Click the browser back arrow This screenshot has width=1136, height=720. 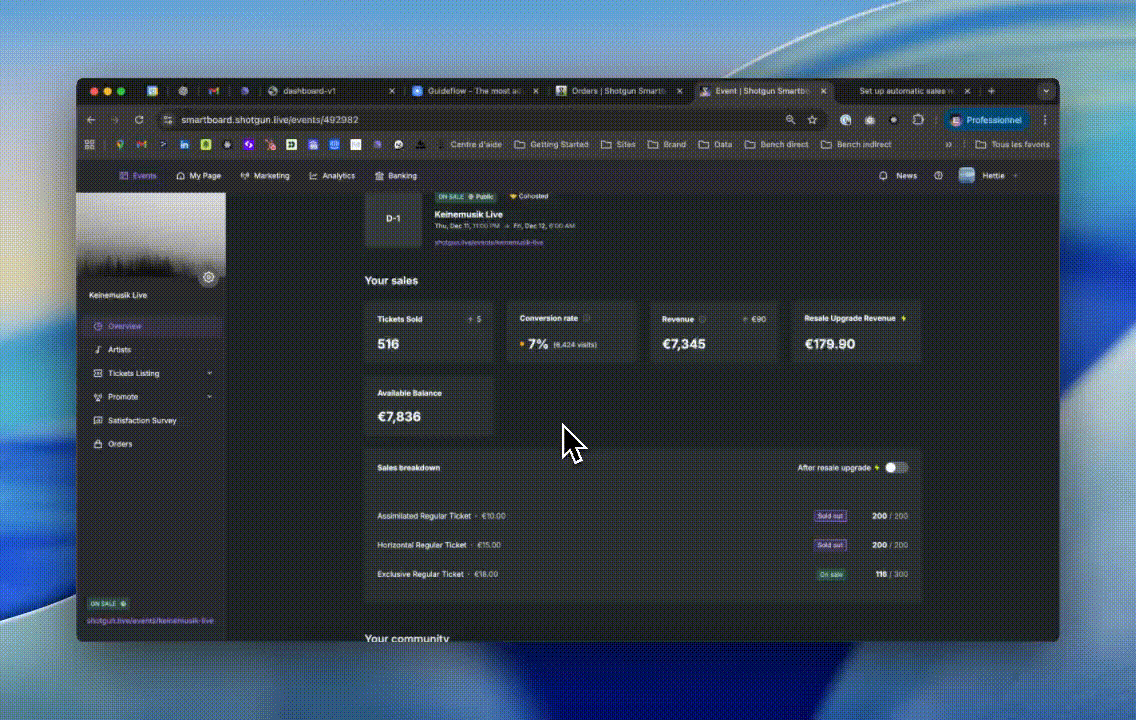(x=91, y=120)
